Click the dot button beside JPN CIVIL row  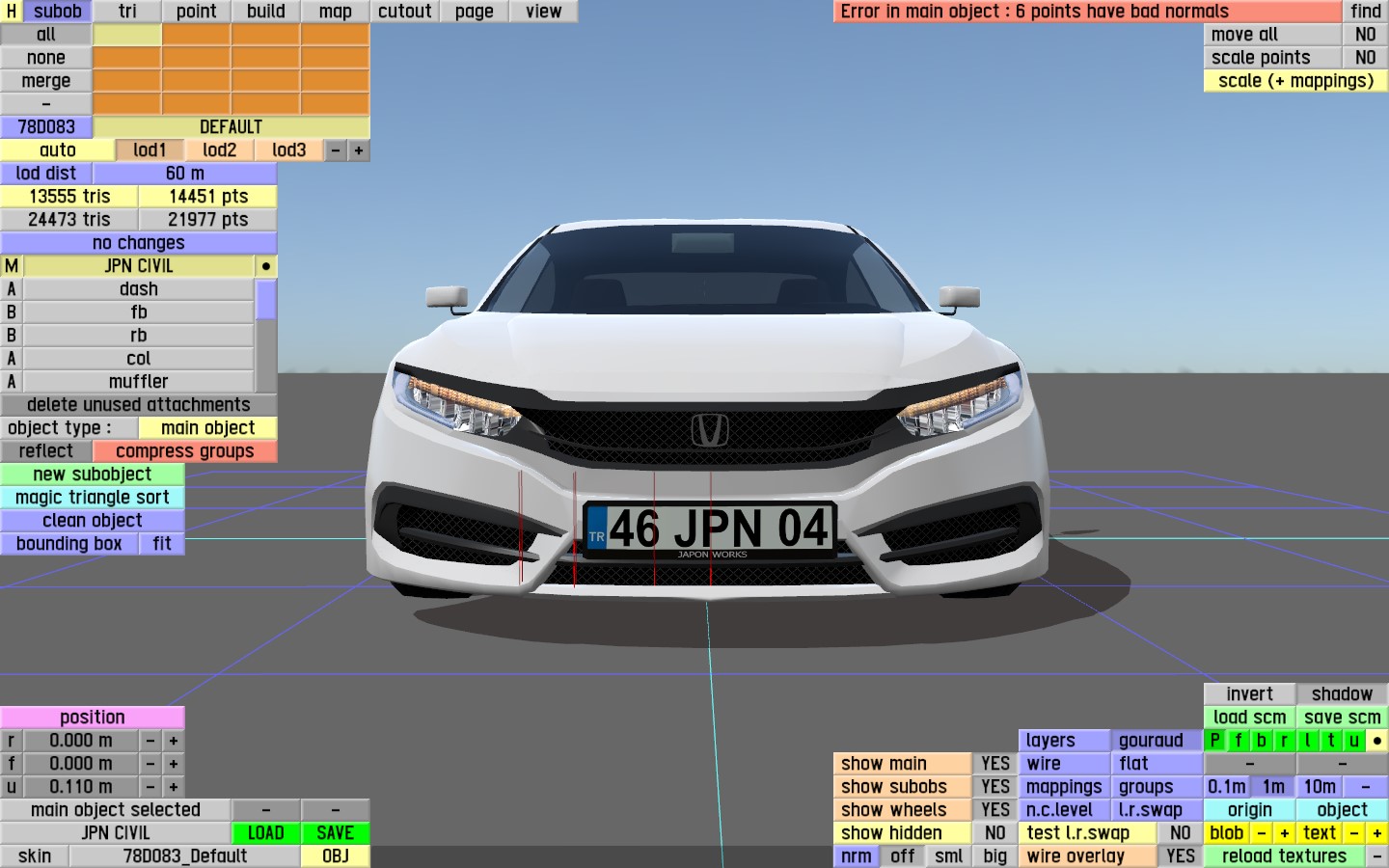[266, 266]
